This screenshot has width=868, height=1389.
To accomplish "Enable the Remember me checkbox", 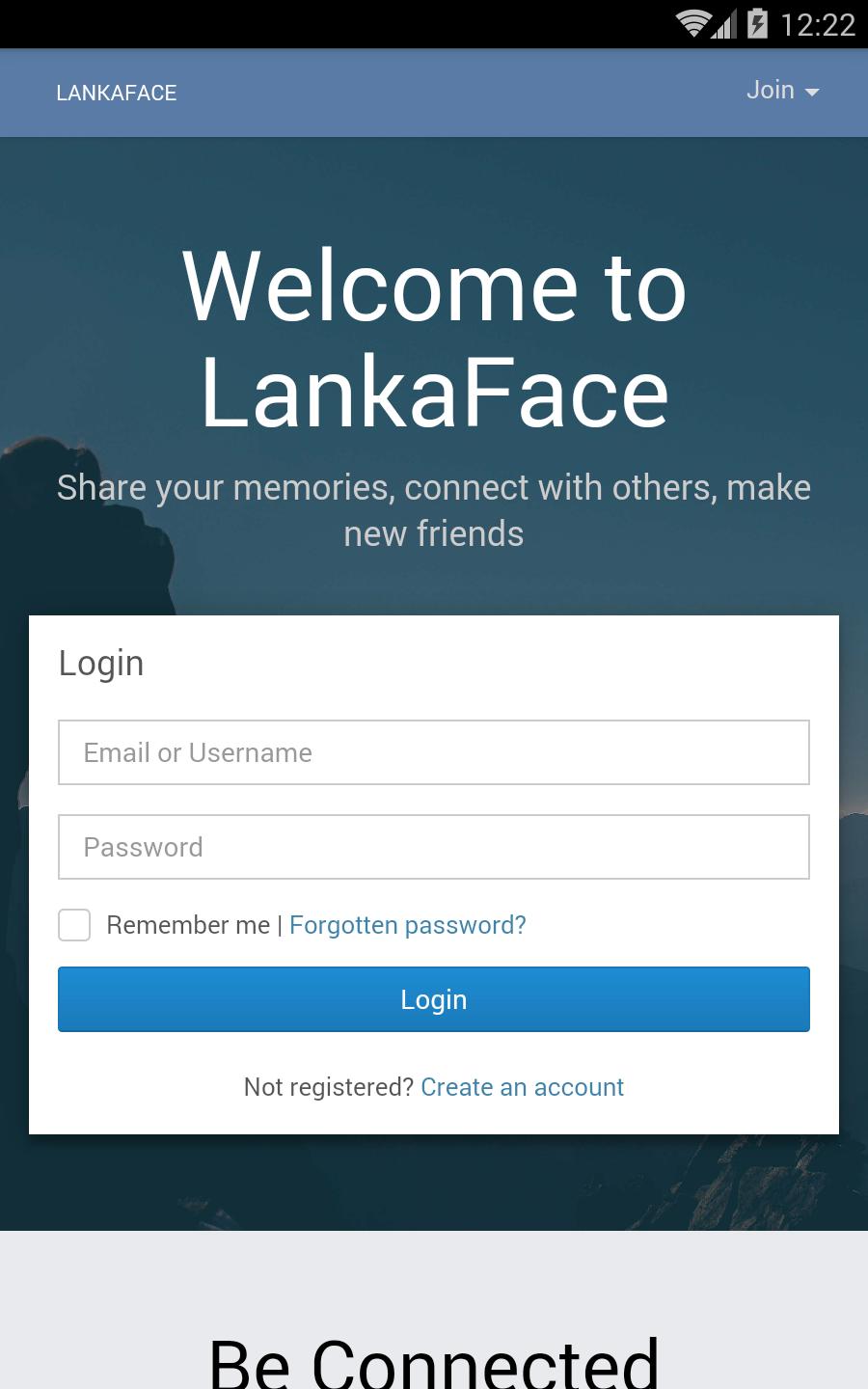I will 74,925.
